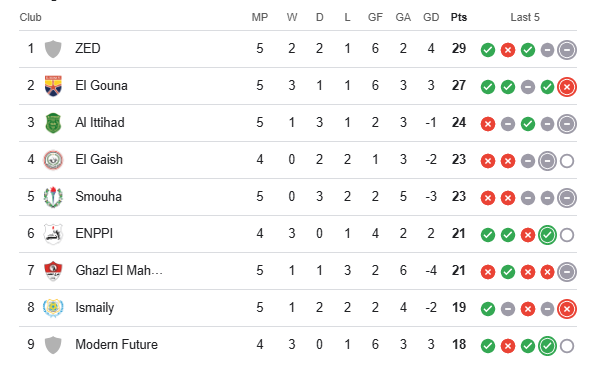Click Modern Future's gray shield icon
602x373 pixels.
(x=53, y=345)
